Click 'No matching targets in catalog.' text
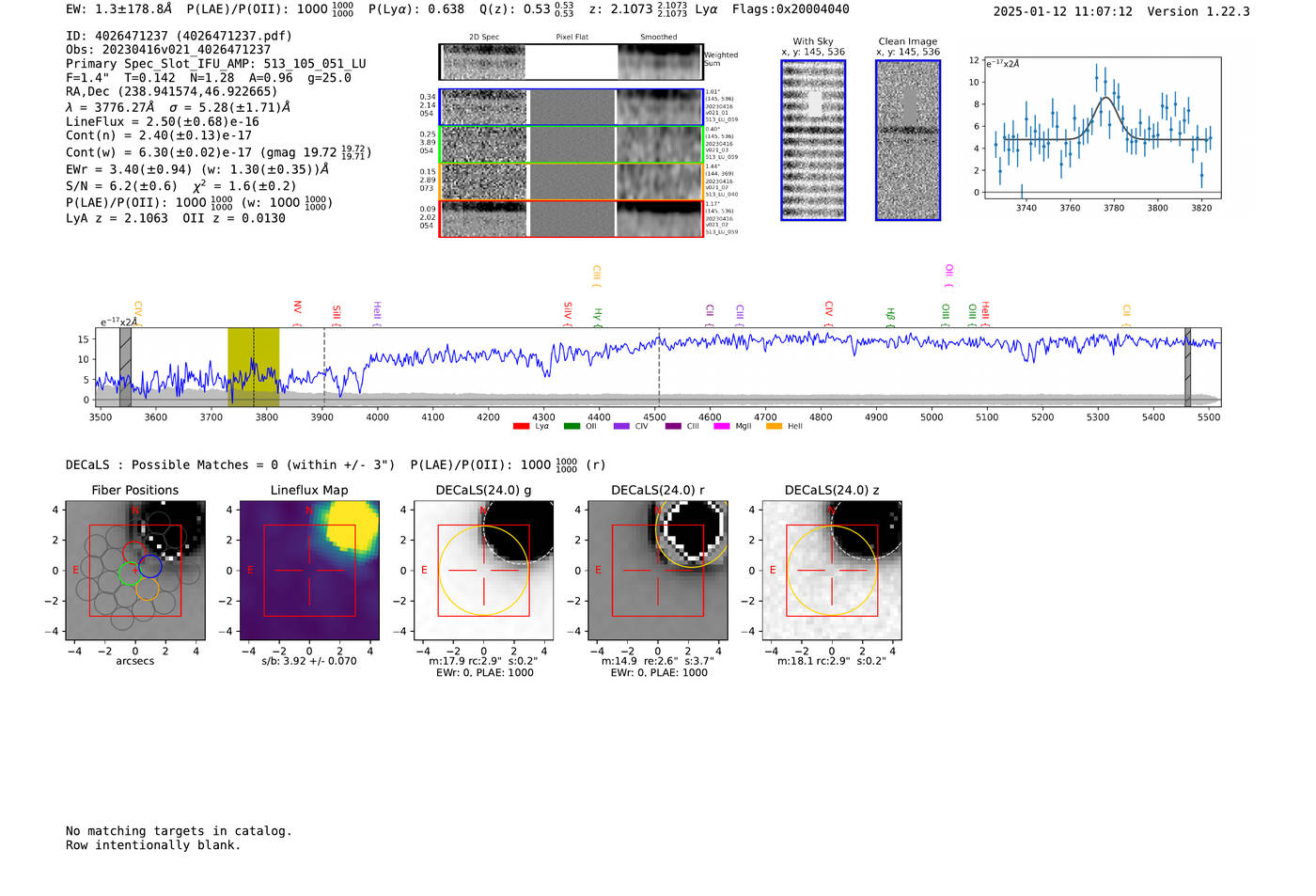Screen dimensions: 1316x896 [x=179, y=831]
